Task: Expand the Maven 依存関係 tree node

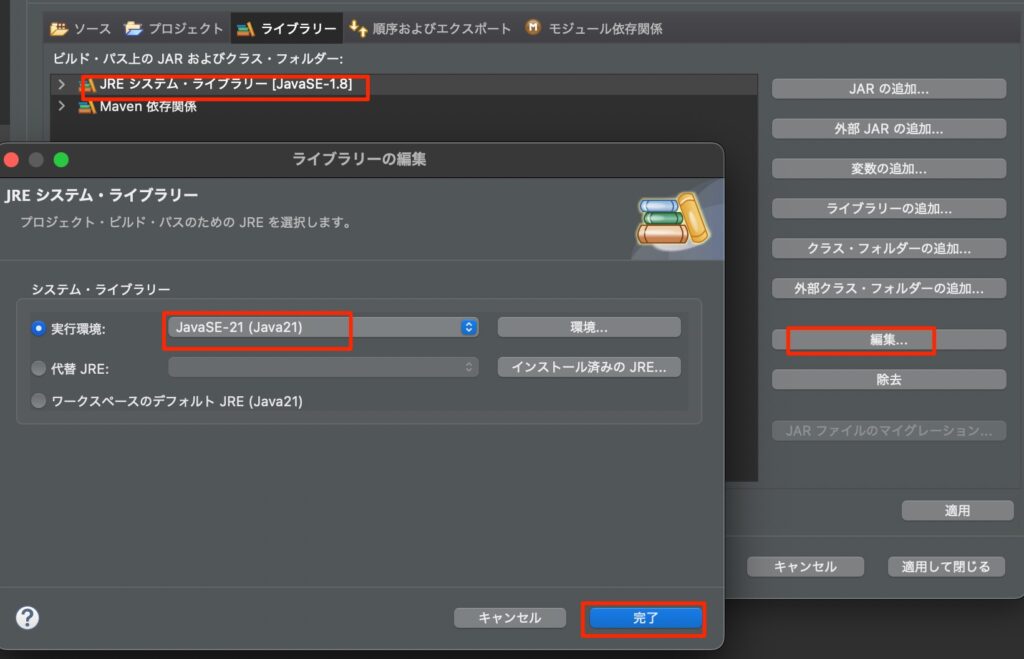Action: click(62, 107)
